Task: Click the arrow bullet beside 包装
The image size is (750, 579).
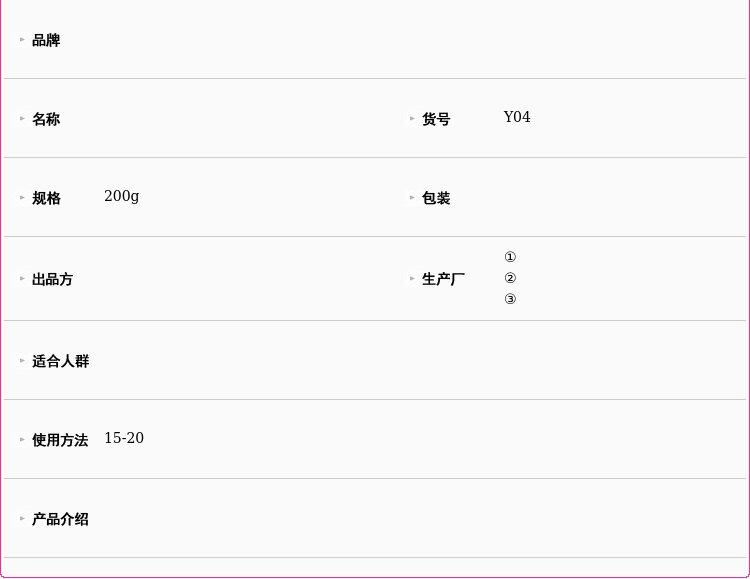Action: tap(412, 198)
